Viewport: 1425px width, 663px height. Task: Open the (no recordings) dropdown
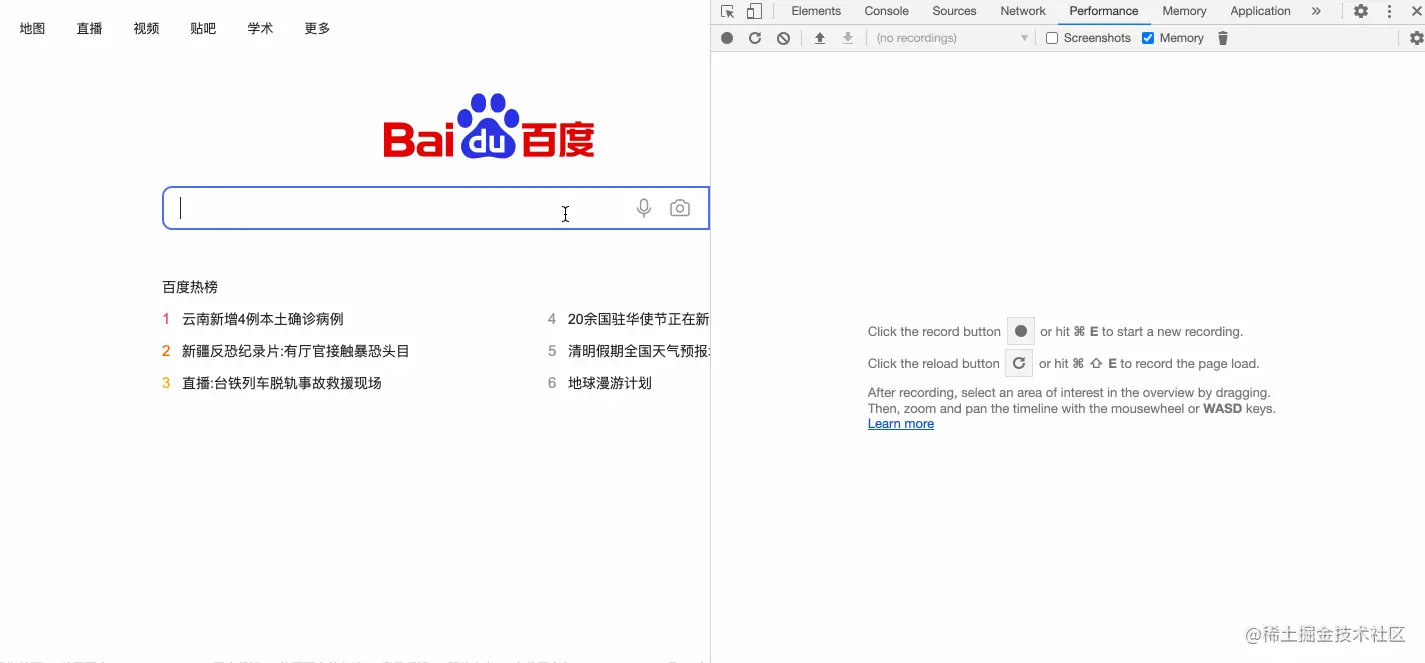[951, 38]
